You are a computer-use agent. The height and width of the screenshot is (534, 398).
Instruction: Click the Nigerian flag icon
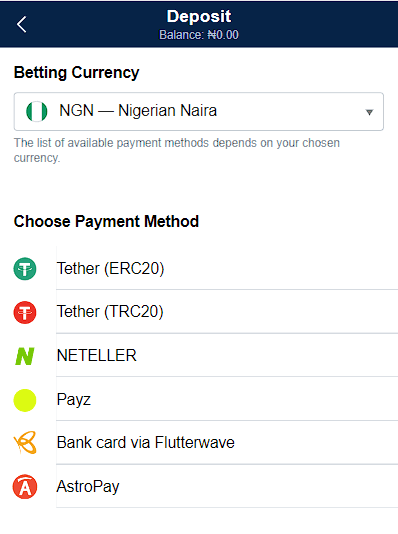[x=36, y=111]
